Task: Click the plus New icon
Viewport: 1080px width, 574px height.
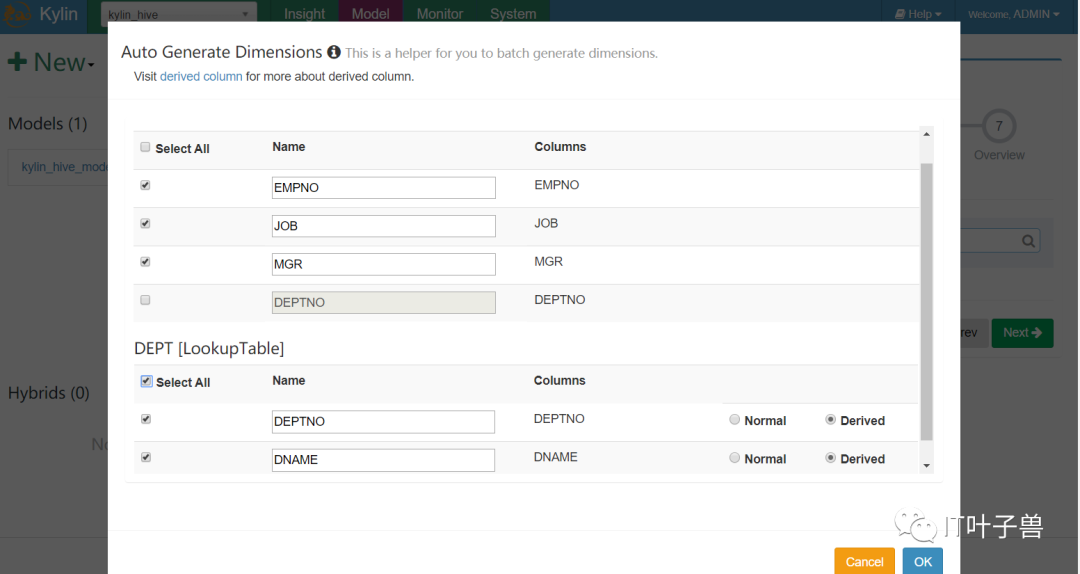Action: pos(17,62)
